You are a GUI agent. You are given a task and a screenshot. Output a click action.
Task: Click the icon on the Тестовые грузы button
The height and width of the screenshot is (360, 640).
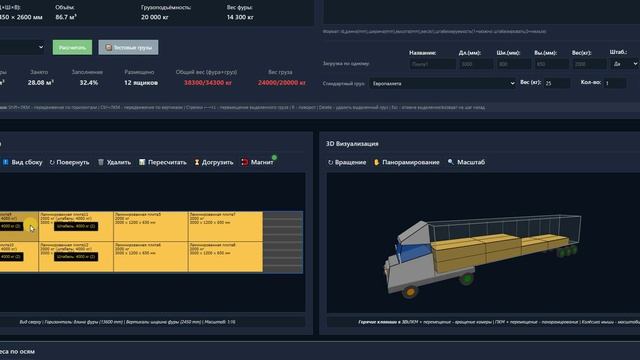[109, 47]
